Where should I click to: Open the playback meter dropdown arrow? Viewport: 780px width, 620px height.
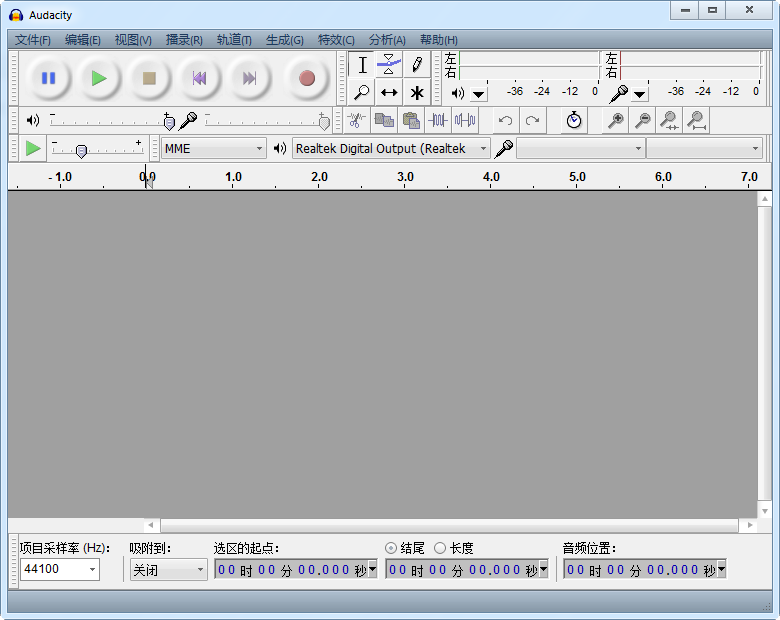coord(479,94)
